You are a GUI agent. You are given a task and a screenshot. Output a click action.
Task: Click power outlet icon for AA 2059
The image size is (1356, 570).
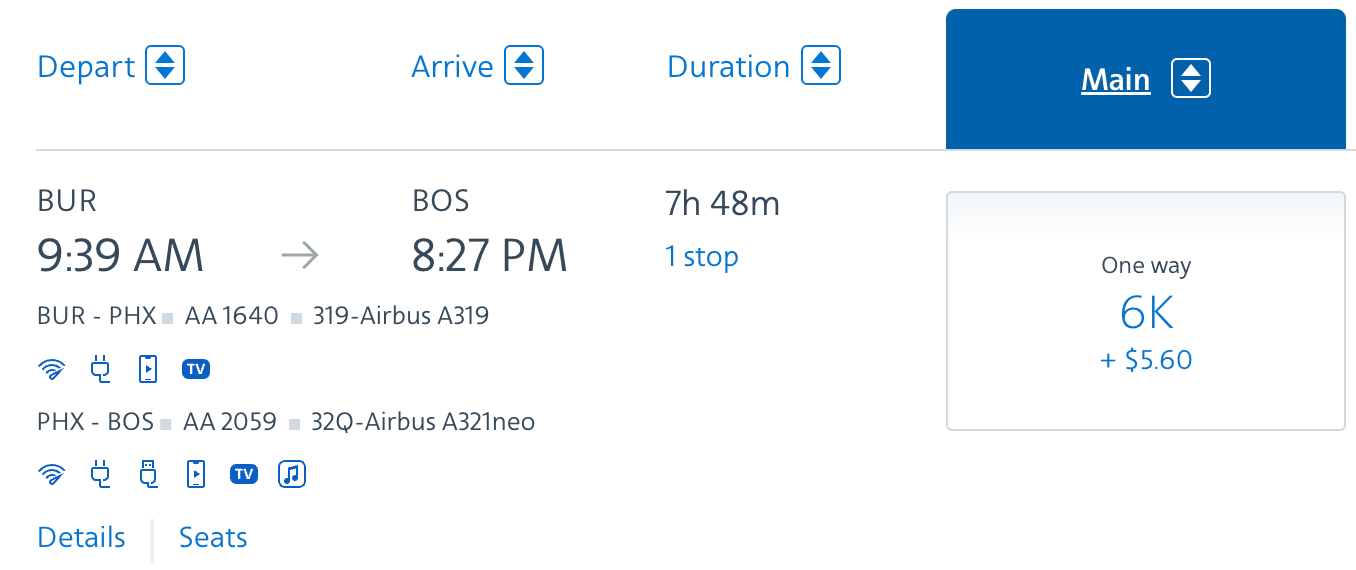tap(100, 474)
